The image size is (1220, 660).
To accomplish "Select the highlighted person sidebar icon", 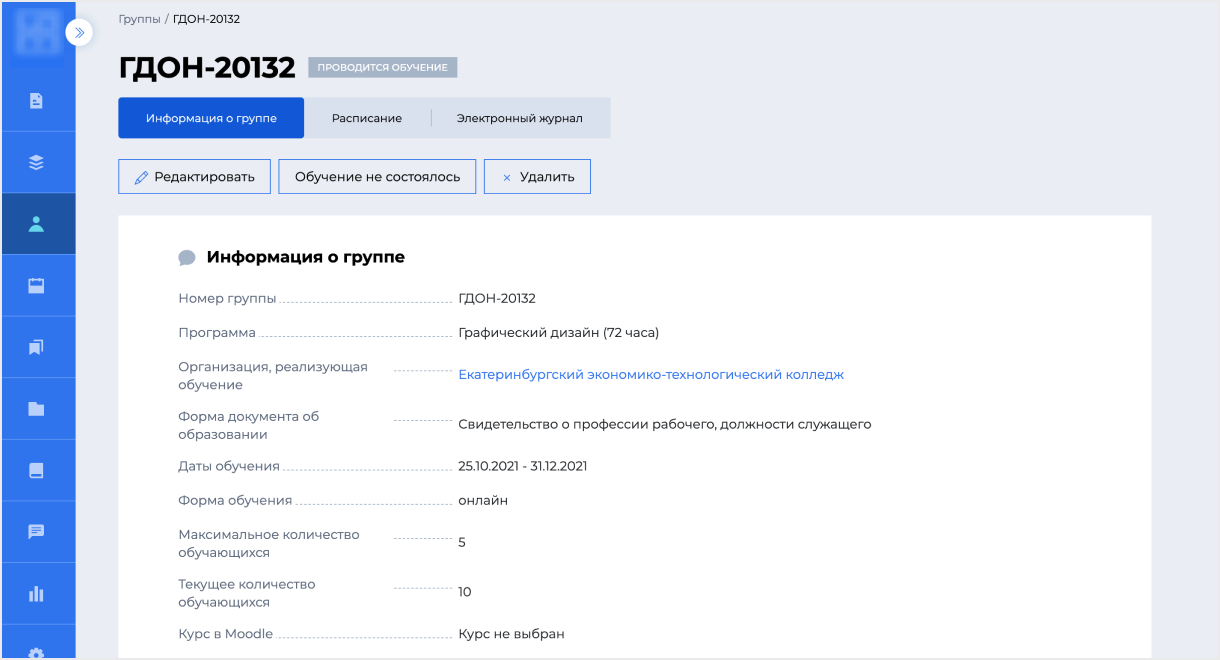I will click(37, 224).
